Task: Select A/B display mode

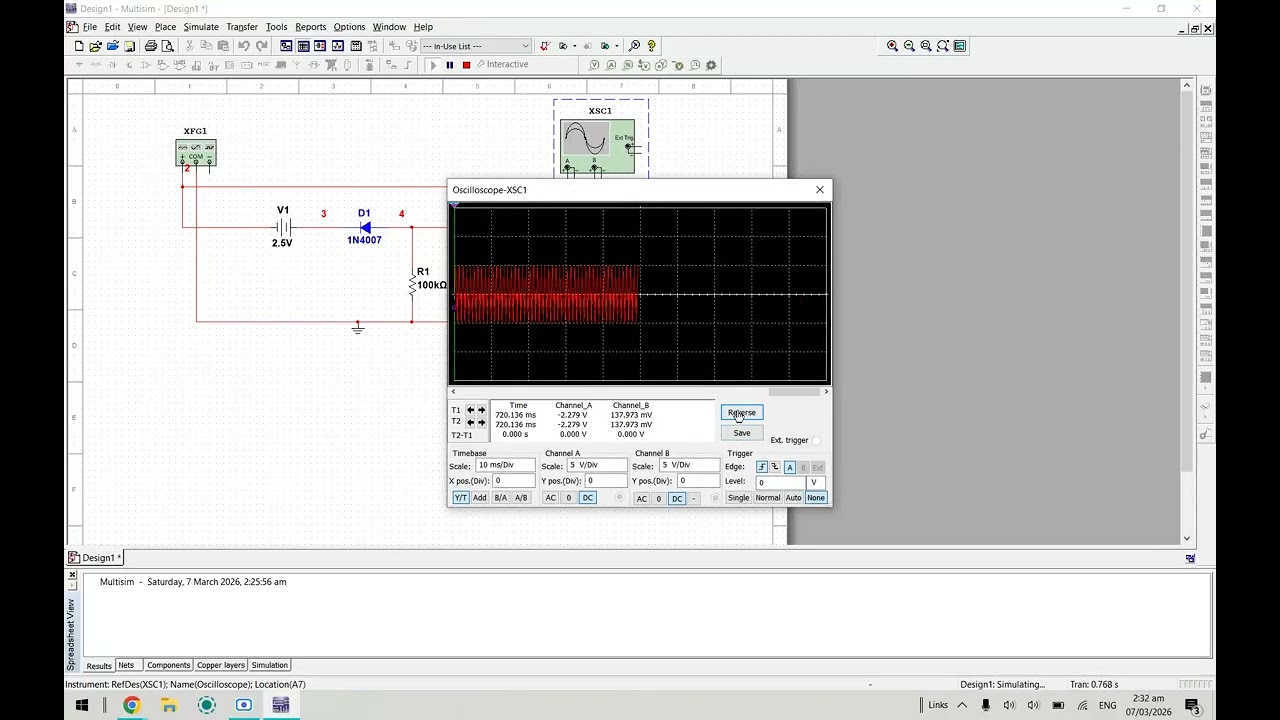Action: (521, 498)
